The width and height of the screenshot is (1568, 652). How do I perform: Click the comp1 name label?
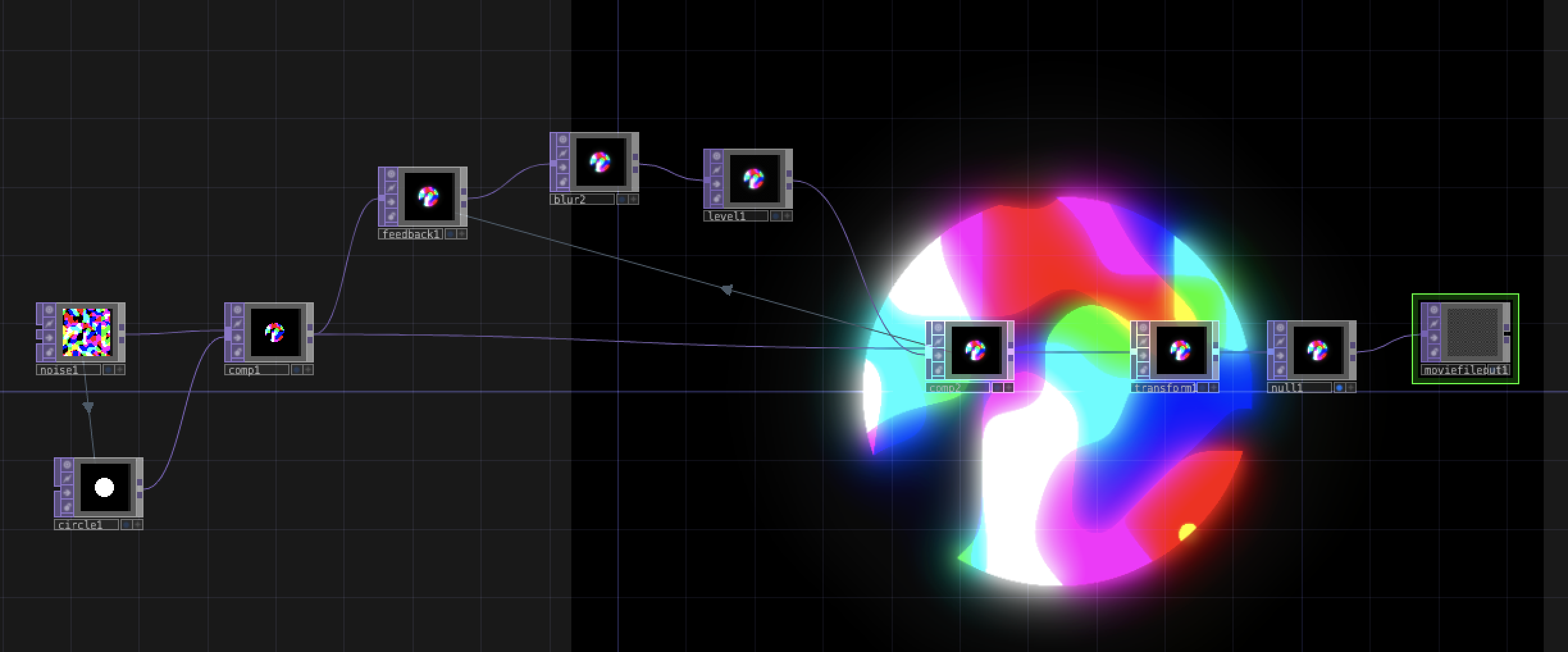click(x=257, y=370)
